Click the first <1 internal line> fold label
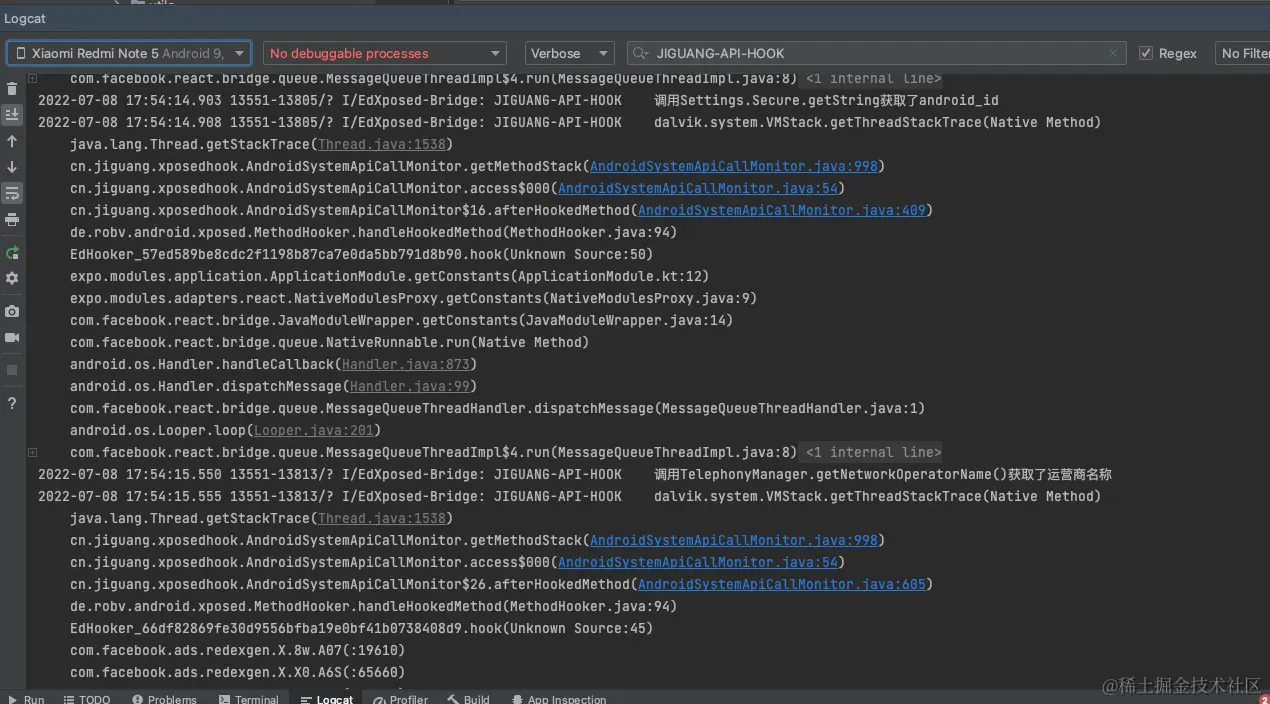1270x704 pixels. 873,78
